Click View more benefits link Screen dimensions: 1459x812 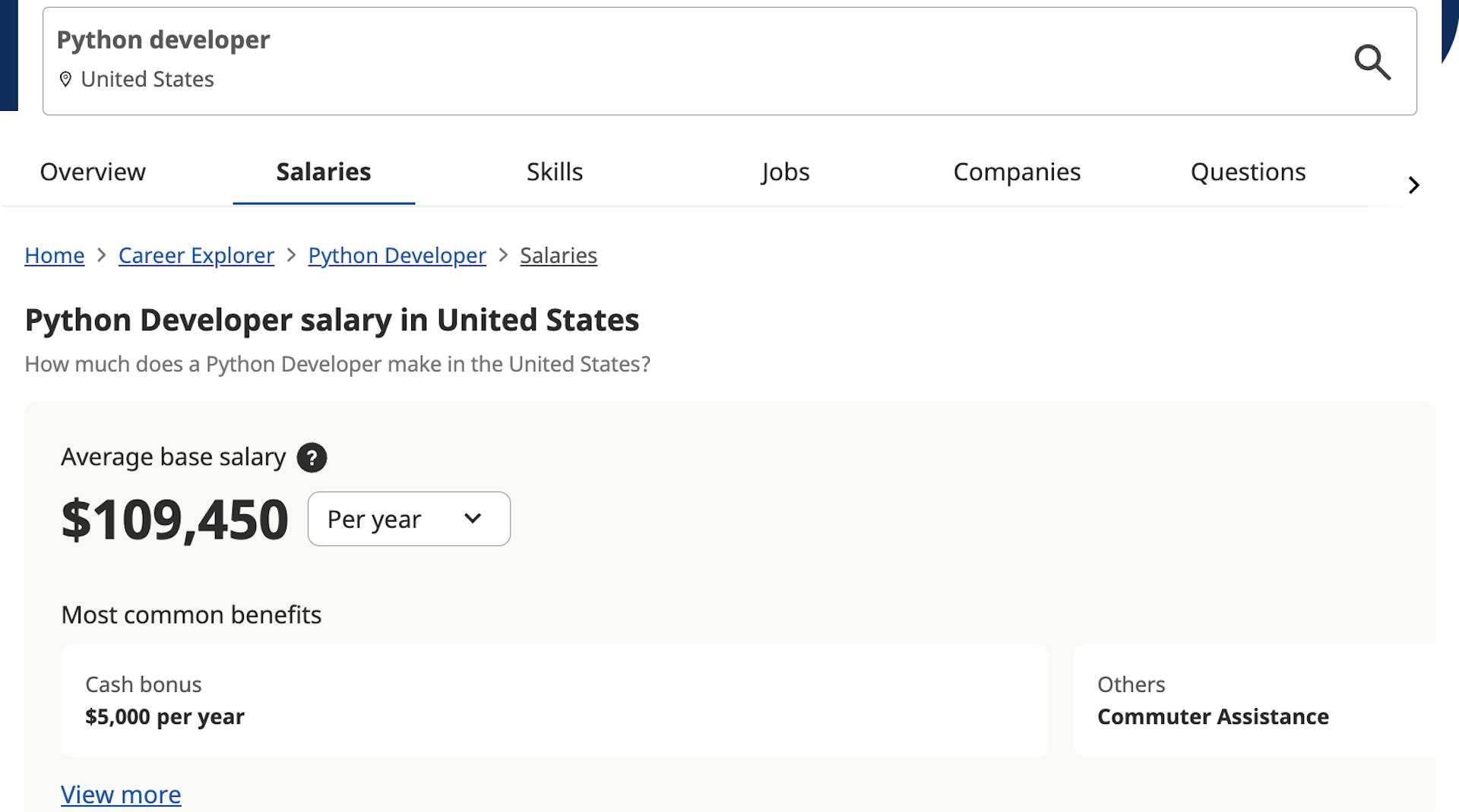coord(121,795)
